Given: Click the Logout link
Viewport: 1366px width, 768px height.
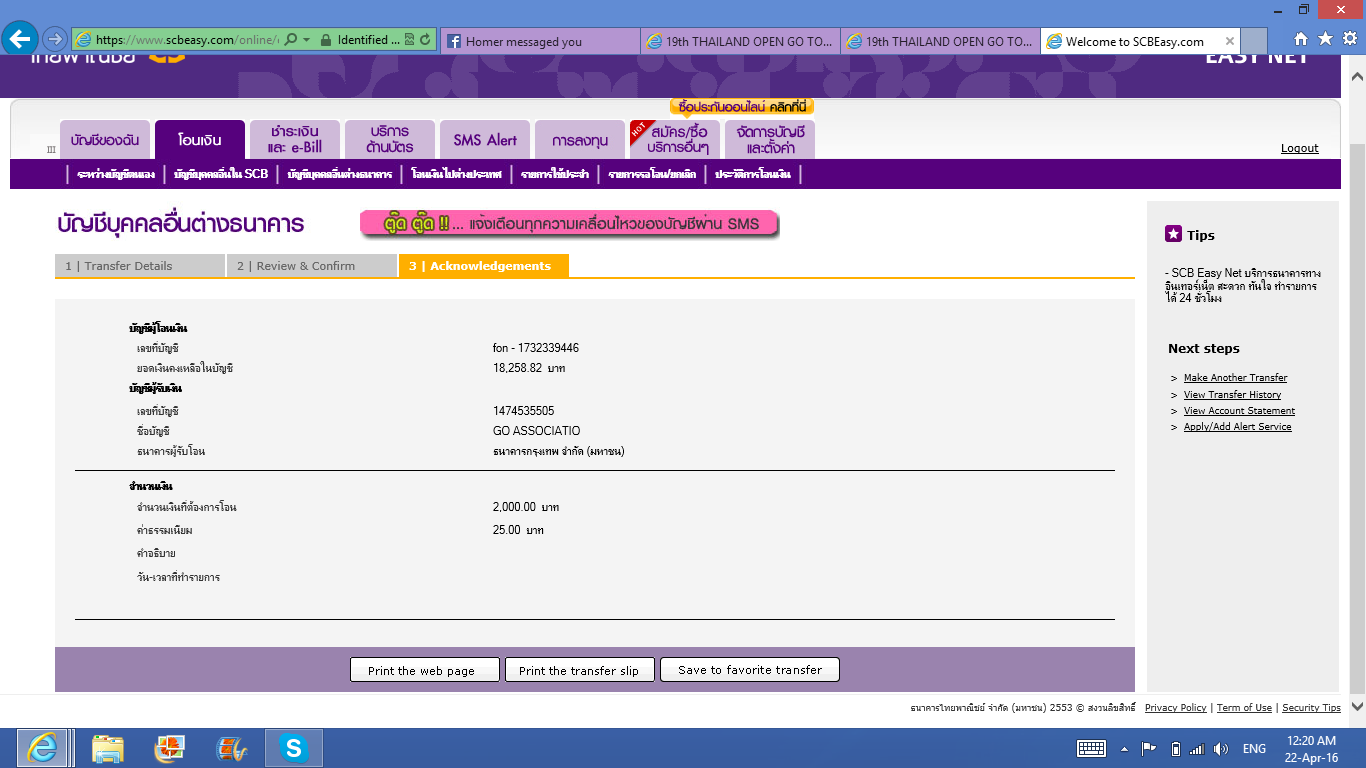Looking at the screenshot, I should tap(1299, 148).
